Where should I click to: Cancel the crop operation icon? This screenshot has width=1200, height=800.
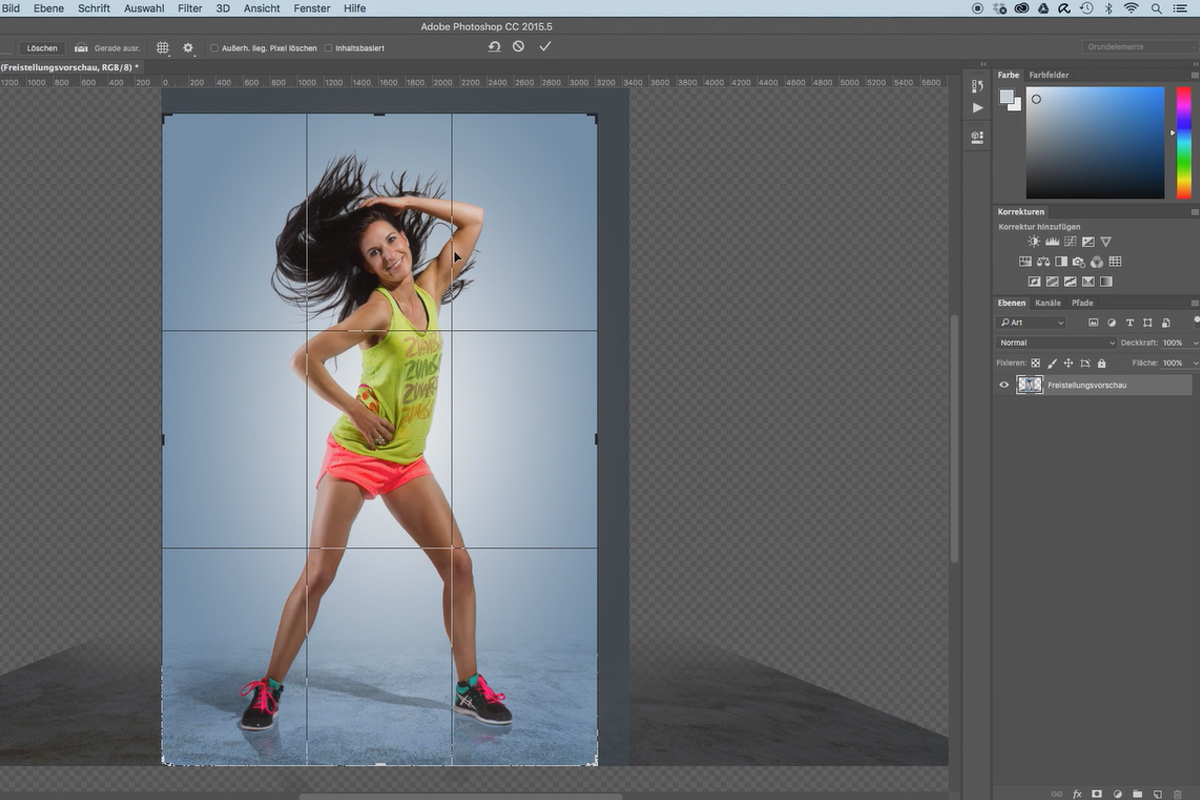(x=518, y=47)
